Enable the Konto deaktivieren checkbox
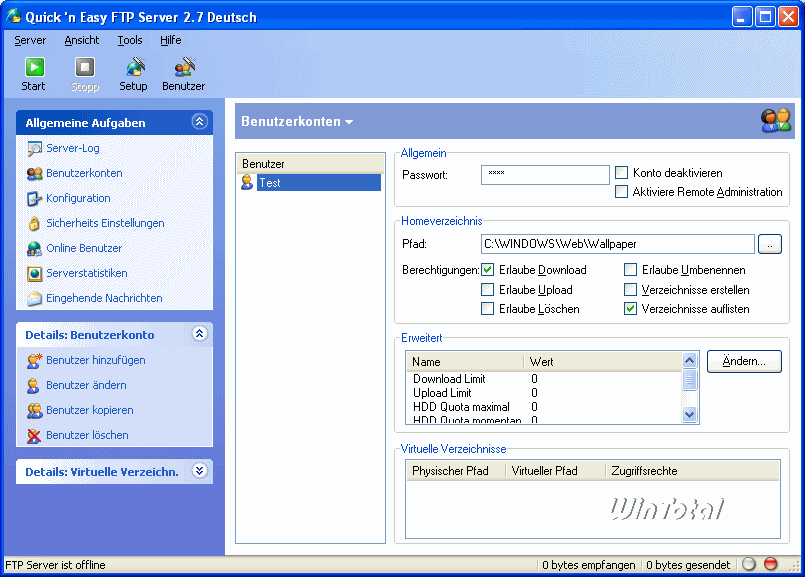 (622, 173)
